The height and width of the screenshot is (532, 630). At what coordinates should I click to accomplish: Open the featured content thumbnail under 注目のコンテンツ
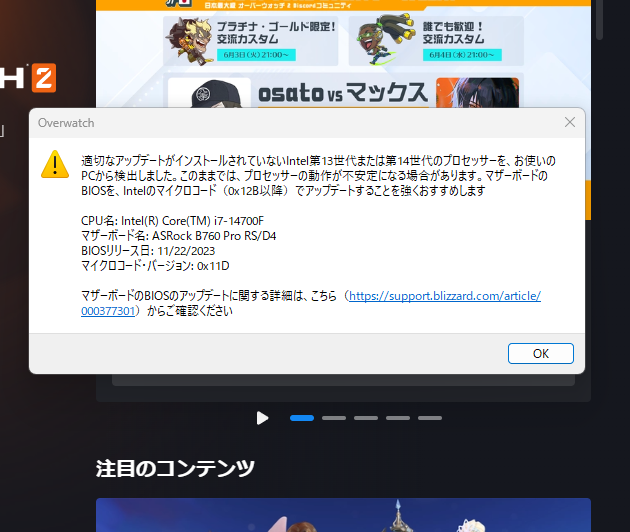343,515
